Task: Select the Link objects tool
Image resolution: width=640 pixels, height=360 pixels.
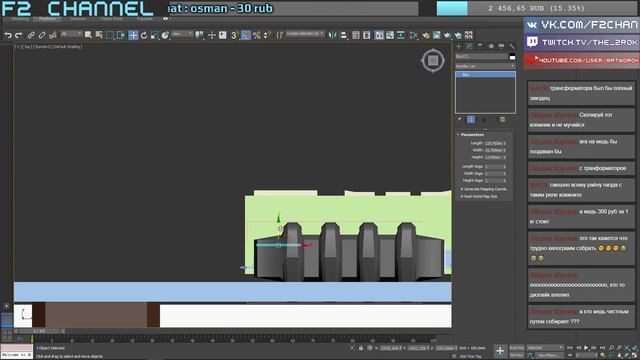Action: point(31,36)
